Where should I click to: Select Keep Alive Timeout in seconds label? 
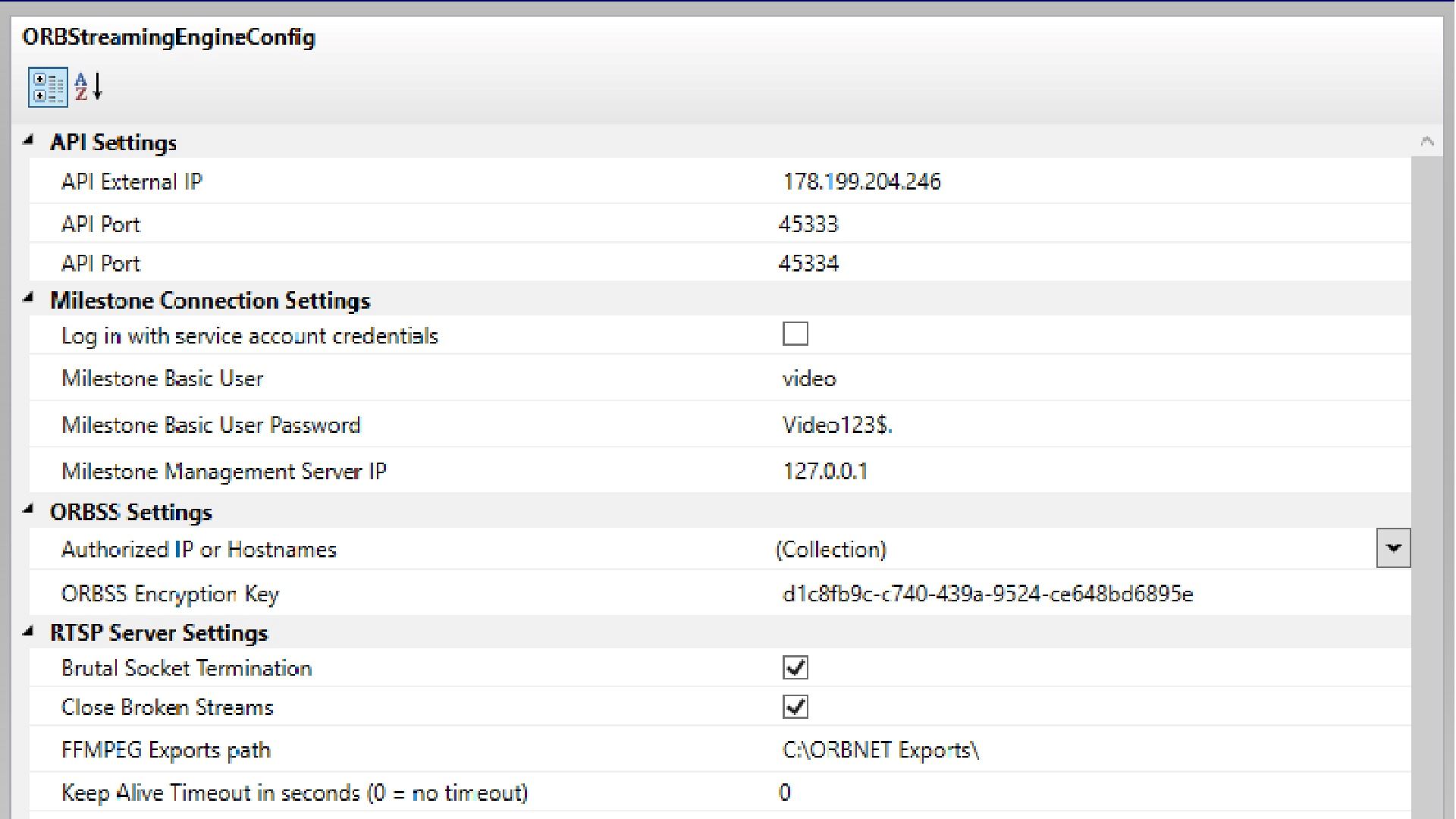[x=294, y=793]
